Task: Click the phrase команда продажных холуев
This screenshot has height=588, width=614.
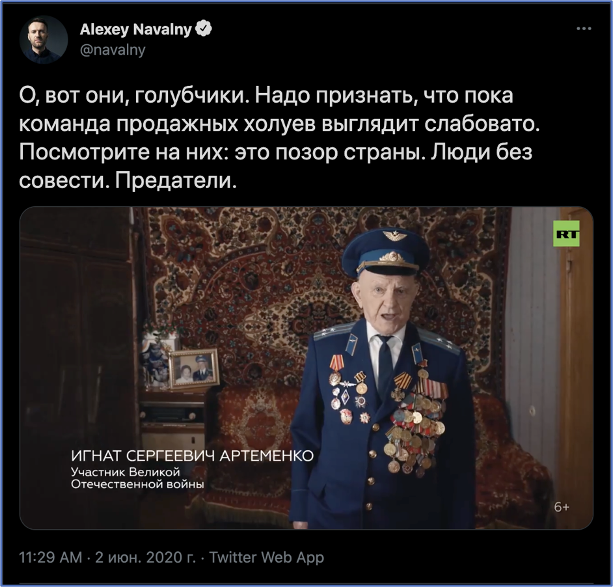Action: (x=167, y=124)
